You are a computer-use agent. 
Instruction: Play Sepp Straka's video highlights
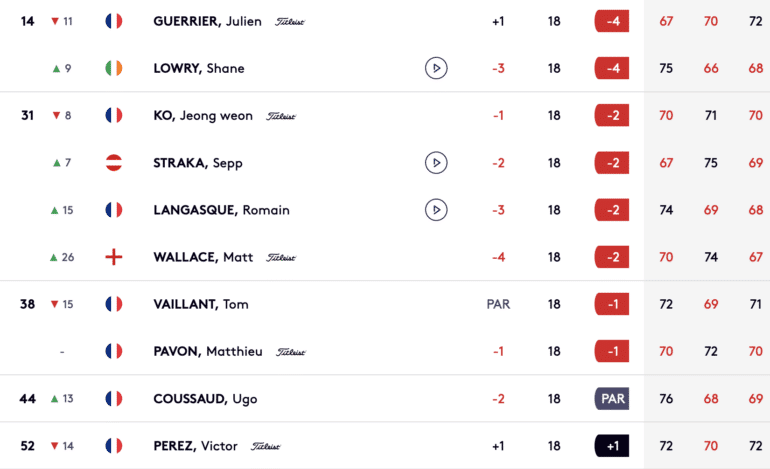436,163
